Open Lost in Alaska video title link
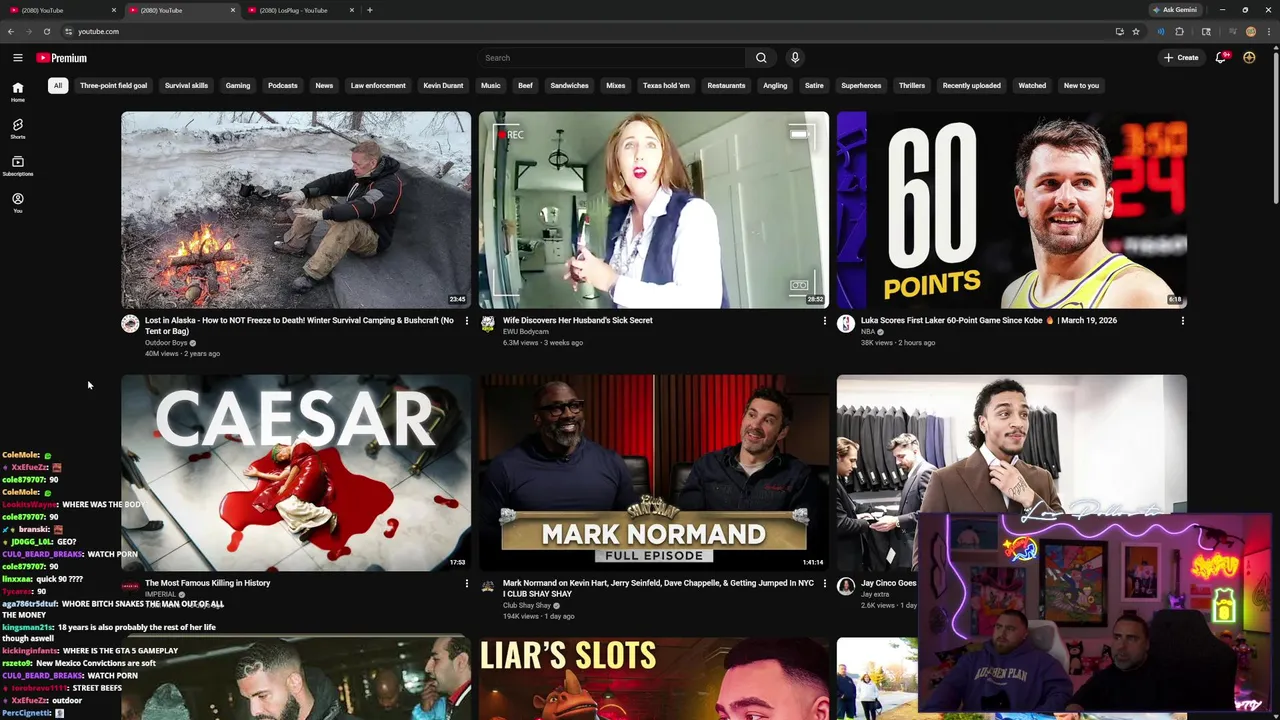The width and height of the screenshot is (1280, 720). click(x=299, y=326)
